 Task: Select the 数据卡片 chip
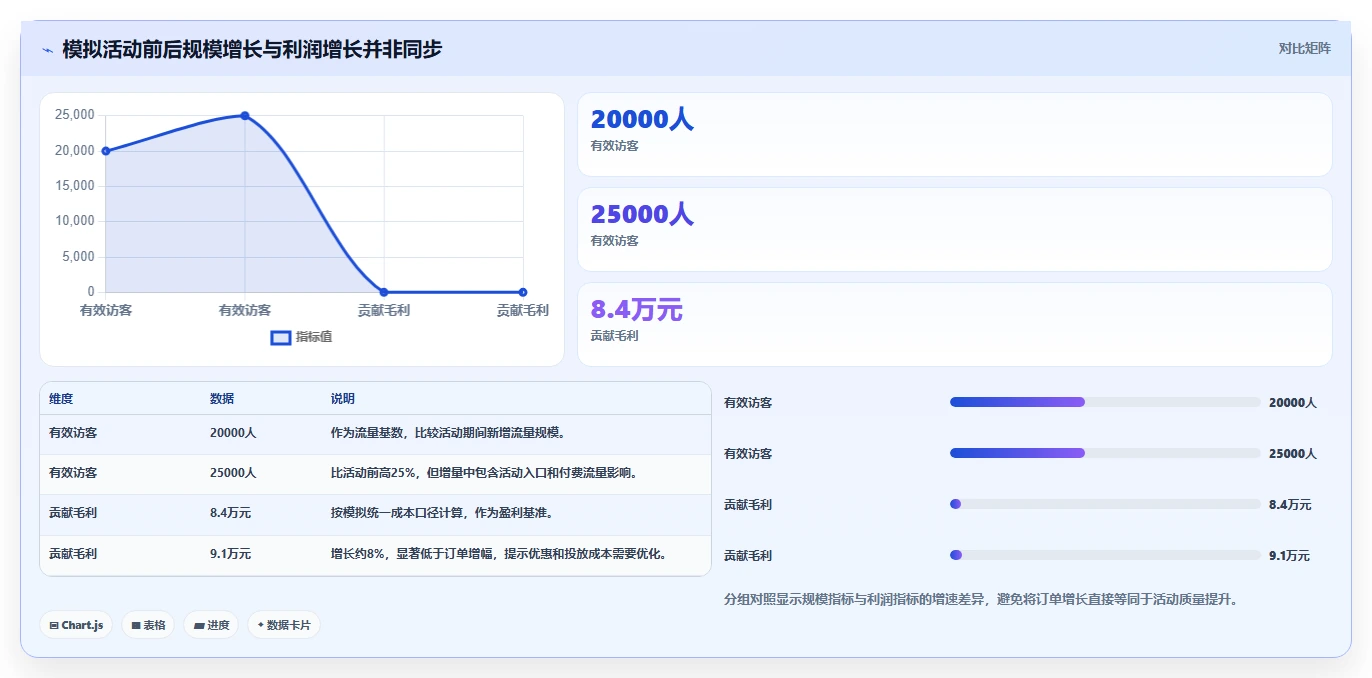(284, 625)
